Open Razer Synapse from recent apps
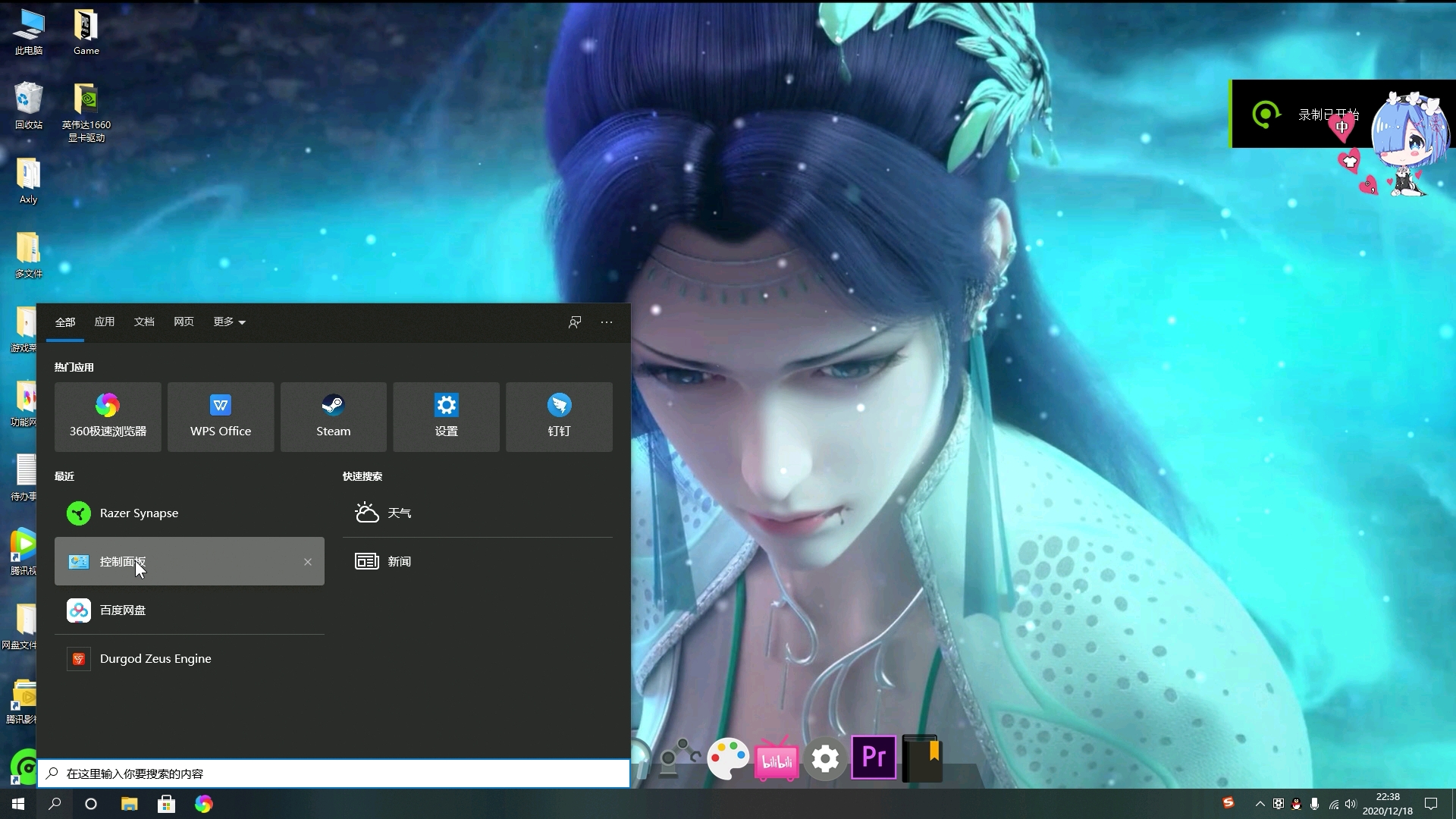 coord(138,512)
